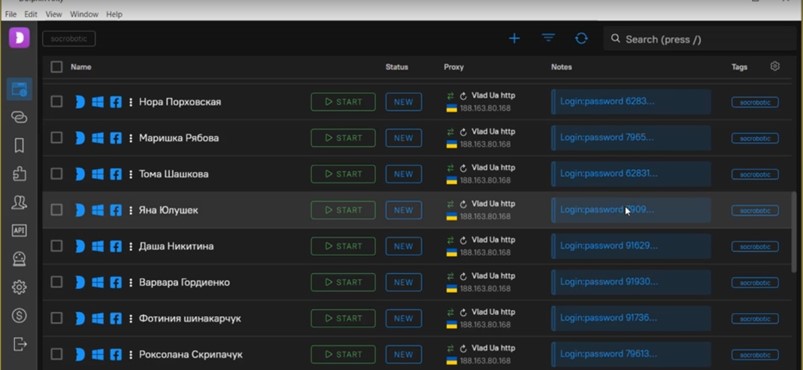Sort by Name column header
Screen dimensions: 803x370
(x=81, y=67)
